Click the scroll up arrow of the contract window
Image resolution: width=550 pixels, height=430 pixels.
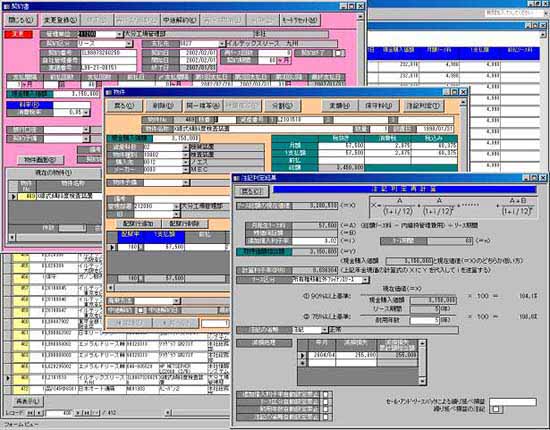(x=361, y=16)
